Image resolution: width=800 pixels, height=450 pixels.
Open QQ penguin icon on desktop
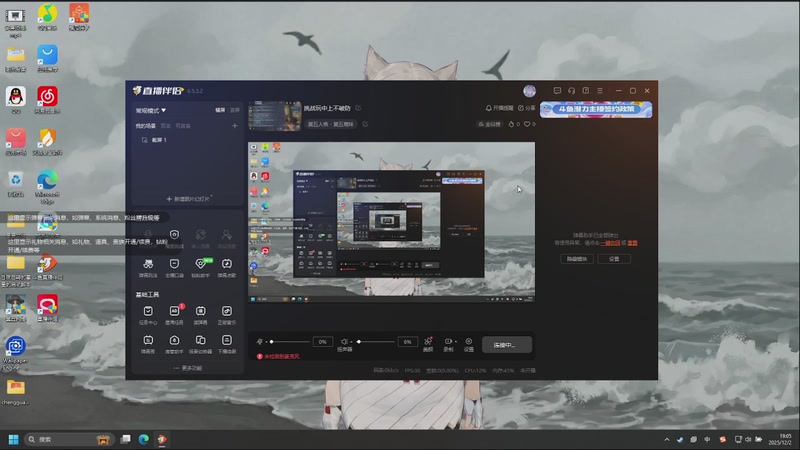tap(16, 96)
